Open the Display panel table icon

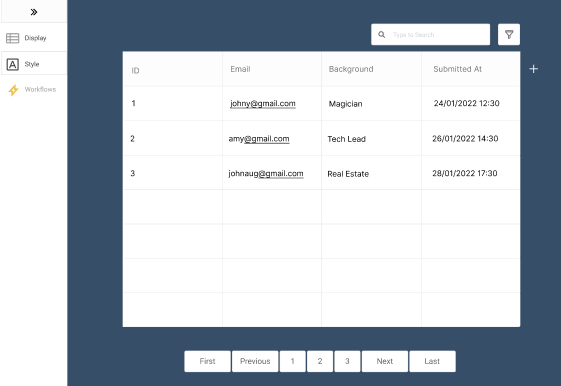13,38
